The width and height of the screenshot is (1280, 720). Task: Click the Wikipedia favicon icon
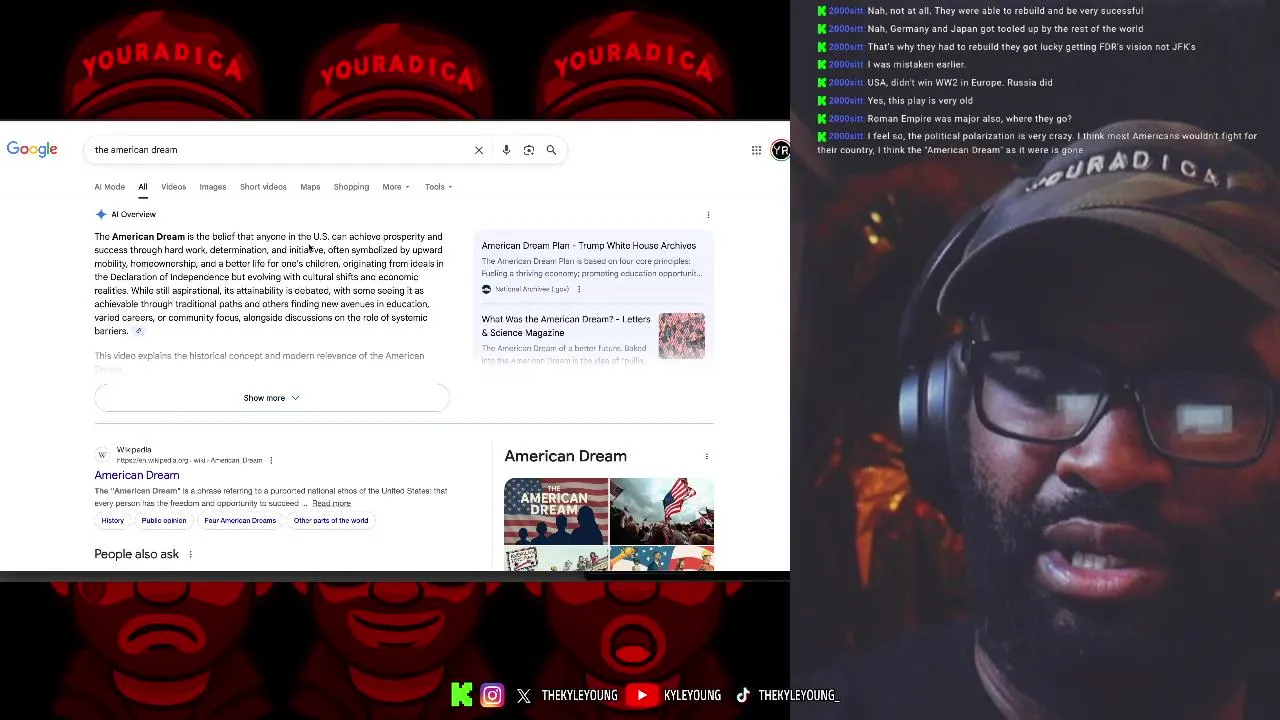tap(102, 455)
